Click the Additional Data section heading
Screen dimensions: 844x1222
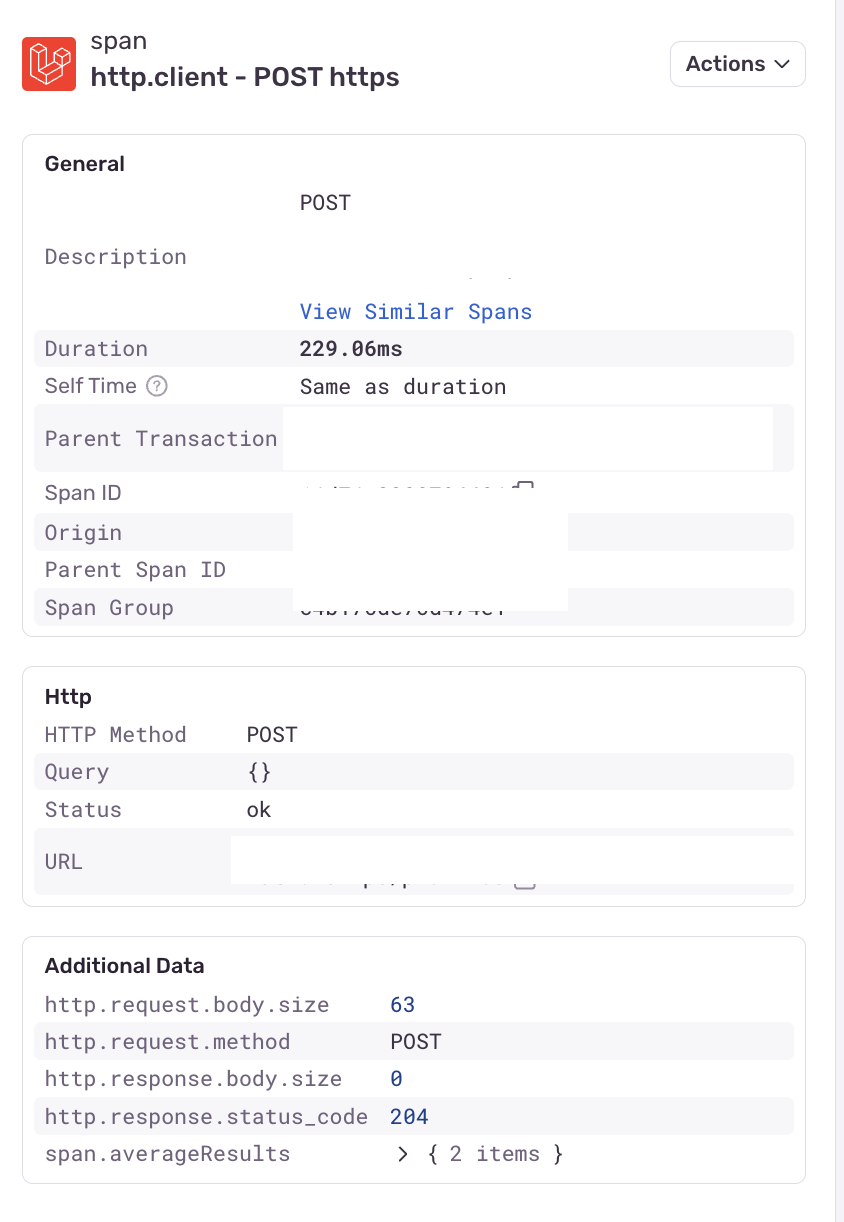(125, 966)
